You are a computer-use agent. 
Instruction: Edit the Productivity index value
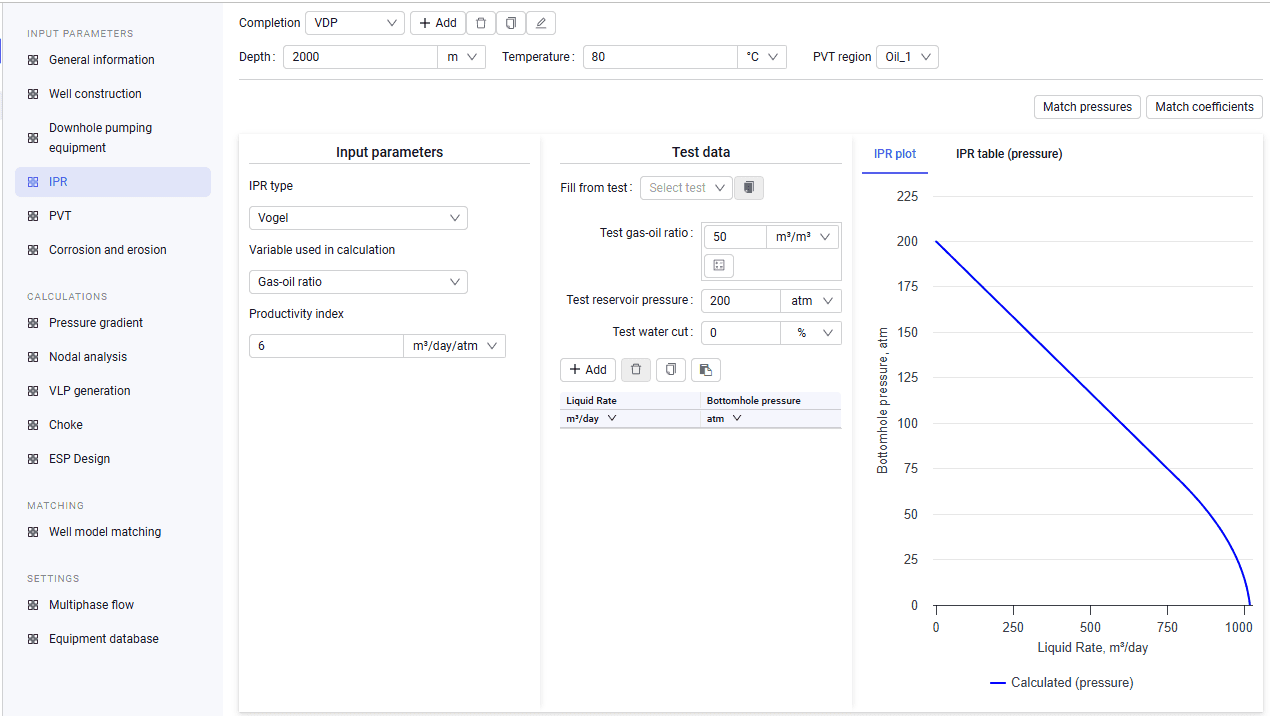[x=326, y=346]
